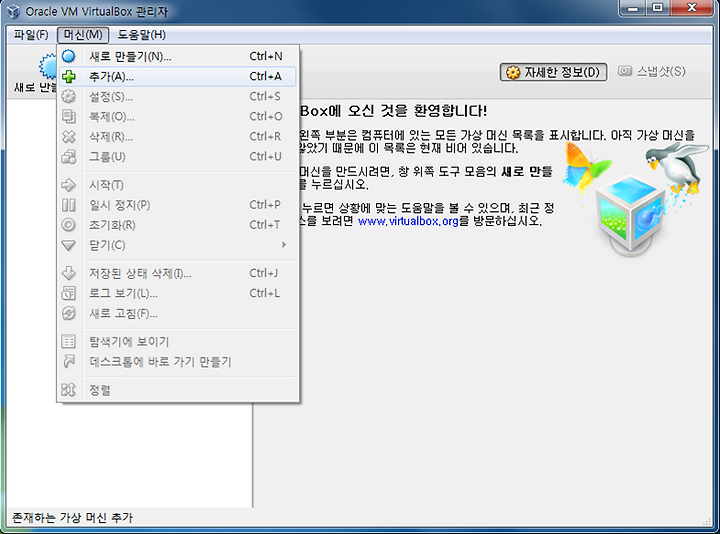Select 그룹(U) menu entry
The image size is (720, 534).
click(177, 157)
